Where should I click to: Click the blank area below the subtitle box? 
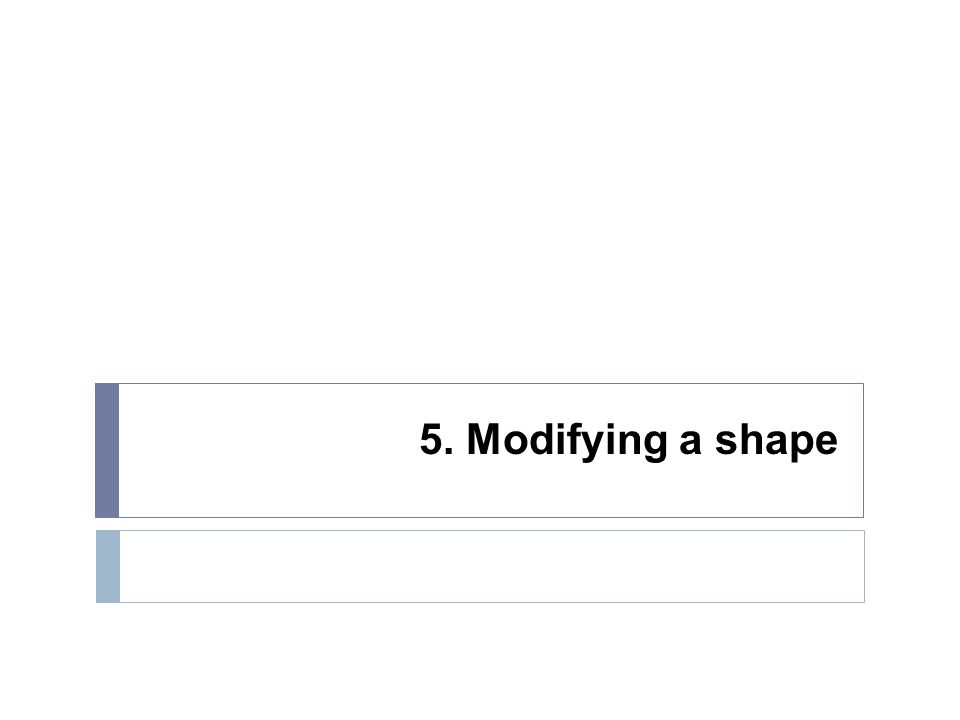coord(480,661)
